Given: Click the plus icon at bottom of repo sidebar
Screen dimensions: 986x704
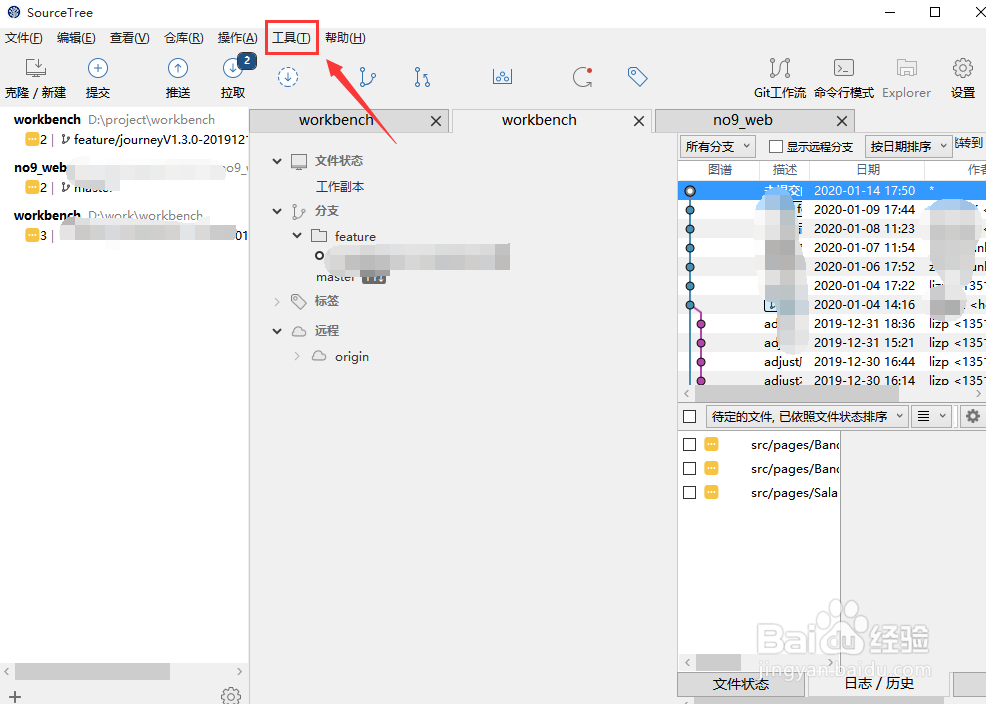Looking at the screenshot, I should [15, 696].
